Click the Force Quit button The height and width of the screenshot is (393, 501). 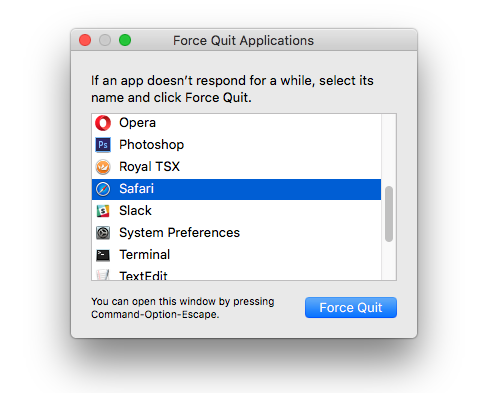point(351,307)
